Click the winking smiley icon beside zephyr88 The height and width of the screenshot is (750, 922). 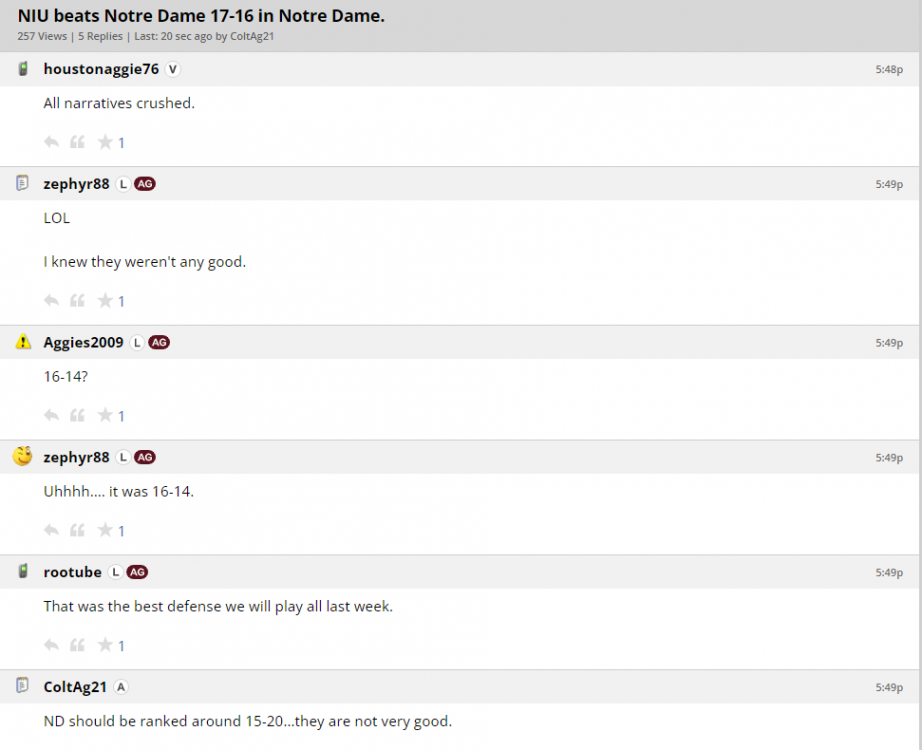(x=23, y=457)
